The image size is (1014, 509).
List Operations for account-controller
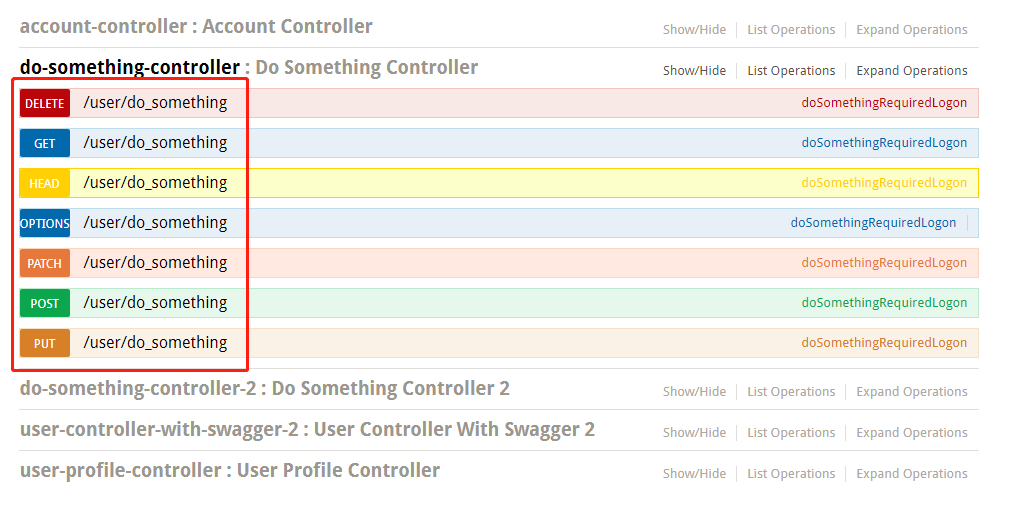click(791, 30)
